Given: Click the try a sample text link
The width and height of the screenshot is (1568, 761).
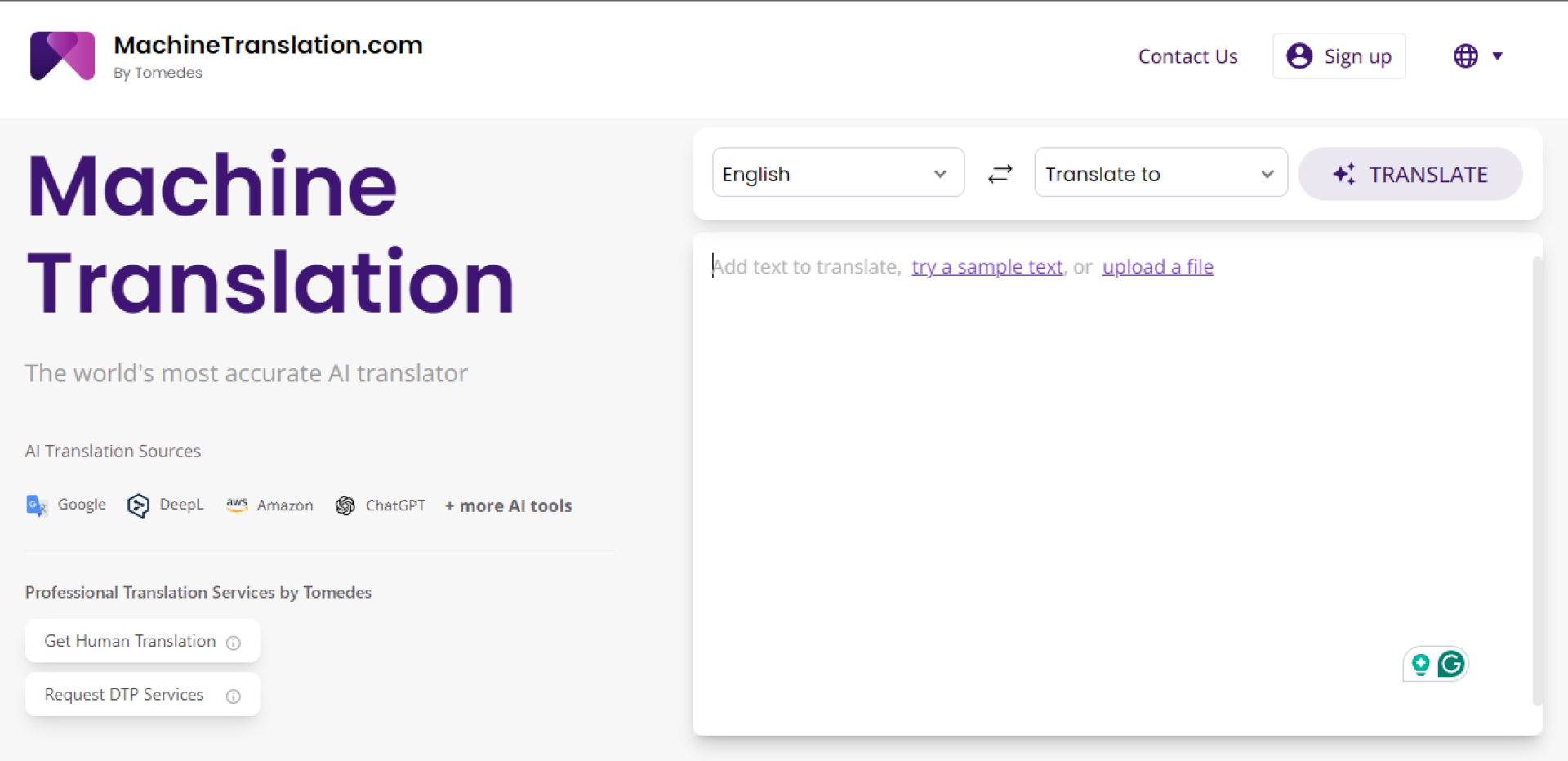Looking at the screenshot, I should coord(987,267).
